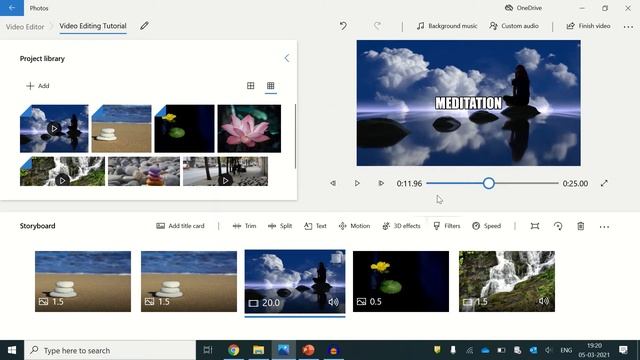
Task: Open Task View on the taskbar
Action: click(x=208, y=350)
